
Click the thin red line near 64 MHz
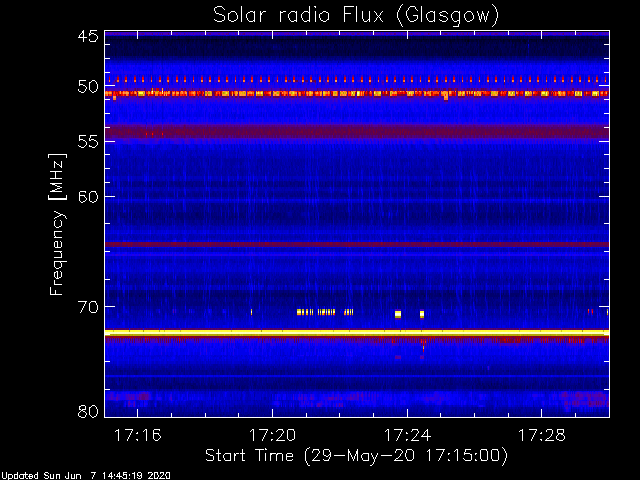pyautogui.click(x=357, y=244)
